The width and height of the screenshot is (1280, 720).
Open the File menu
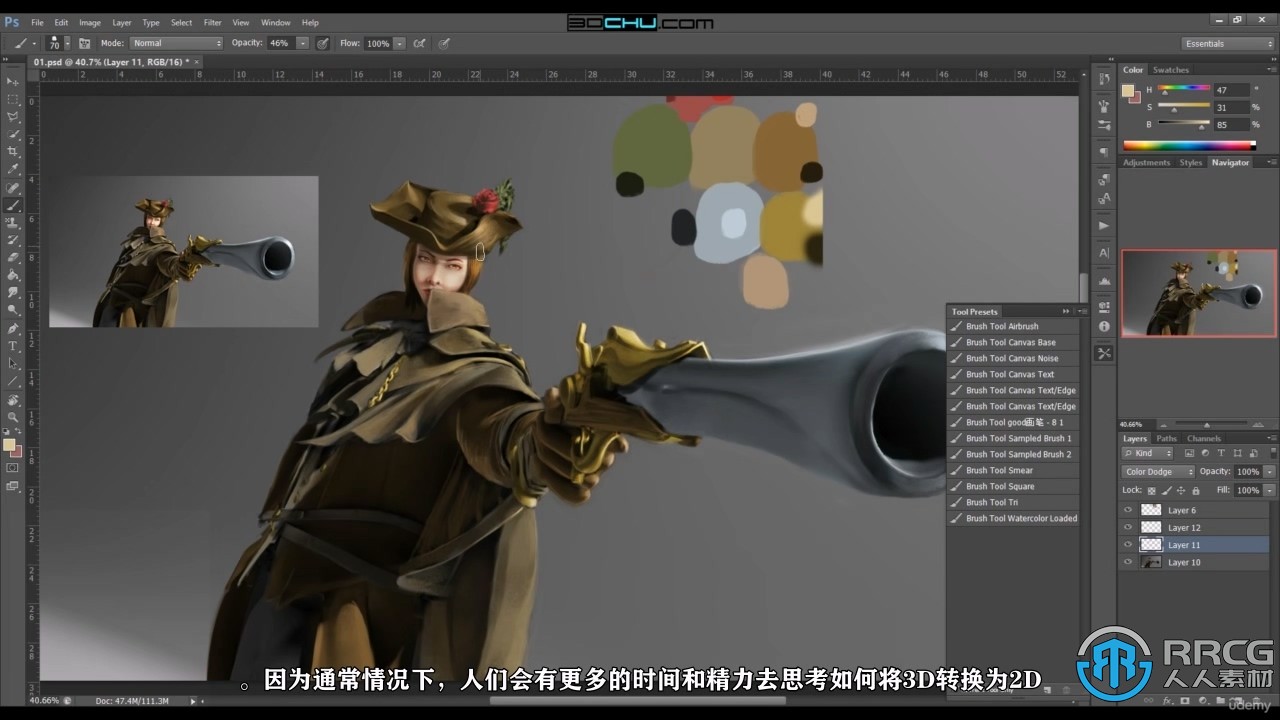[x=37, y=22]
